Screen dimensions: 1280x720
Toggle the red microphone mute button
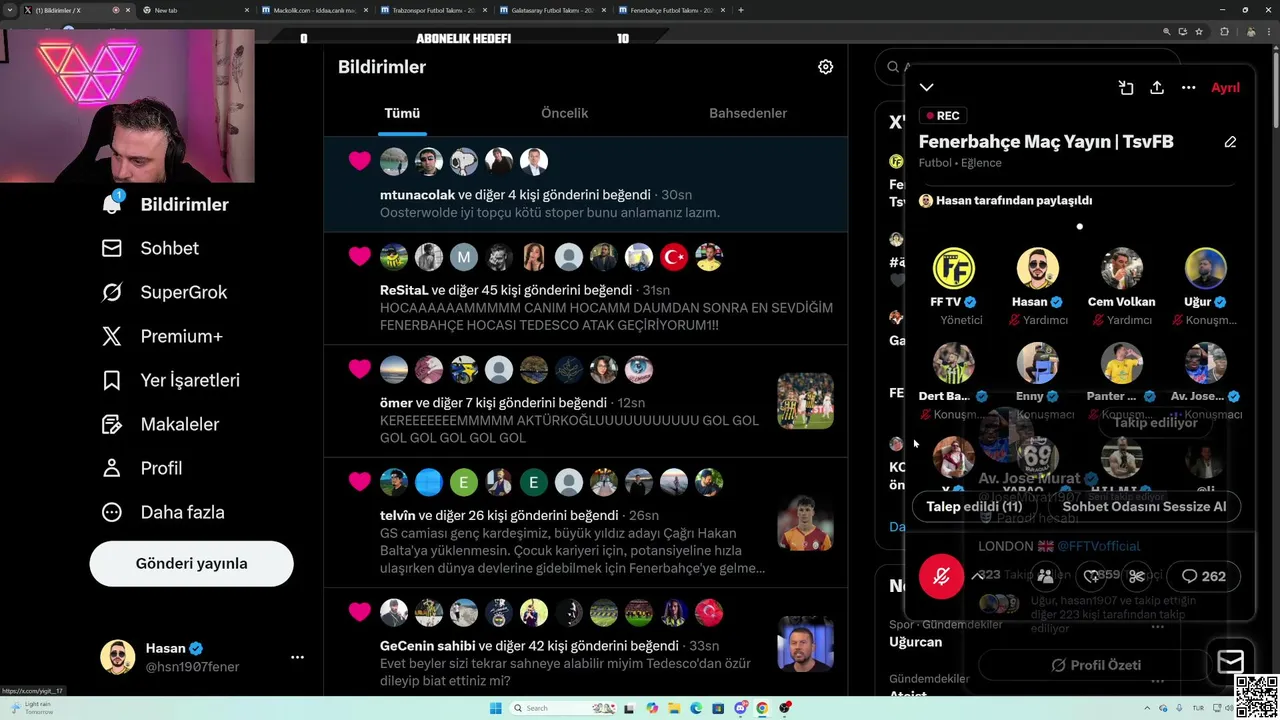(941, 576)
